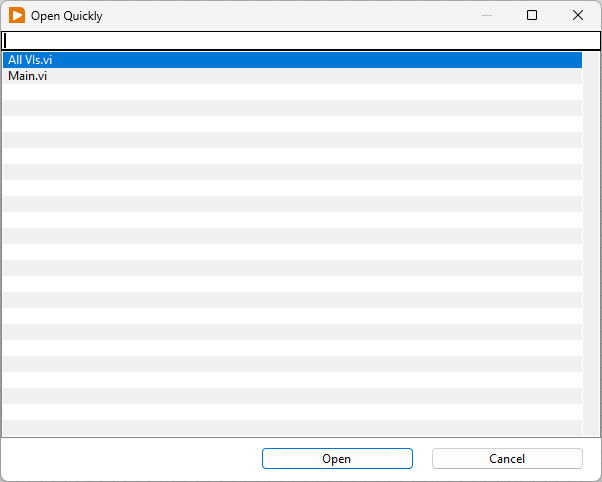Click the top end of the list scrollbar
Screen dimensions: 602x482
591,57
